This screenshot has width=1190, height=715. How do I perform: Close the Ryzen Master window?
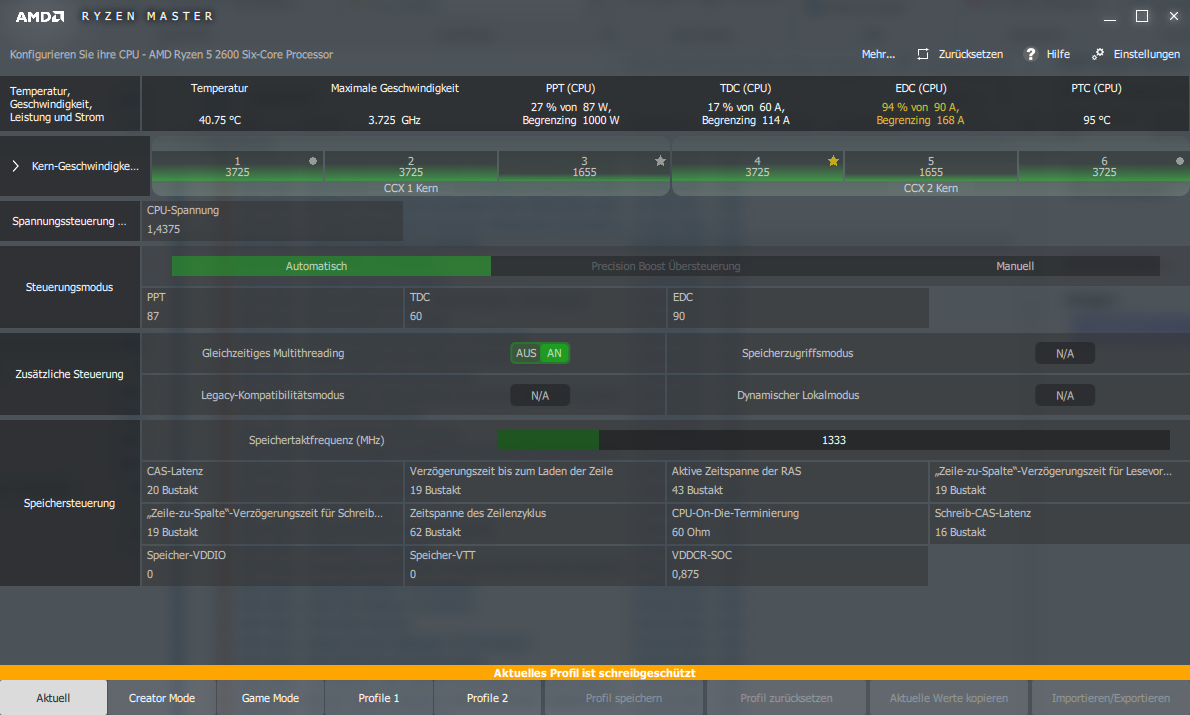point(1173,16)
